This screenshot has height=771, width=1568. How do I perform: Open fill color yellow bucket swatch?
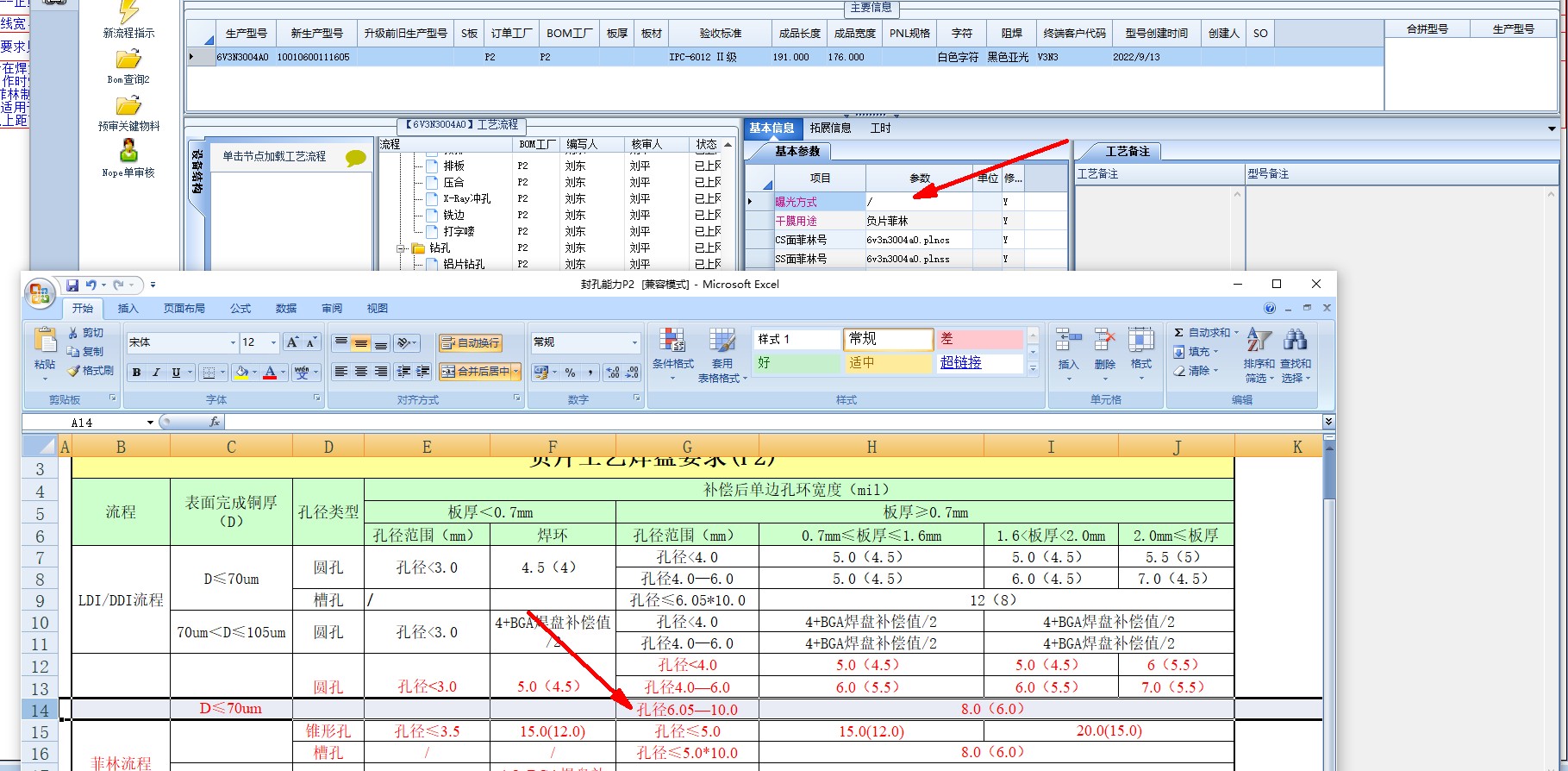click(241, 373)
